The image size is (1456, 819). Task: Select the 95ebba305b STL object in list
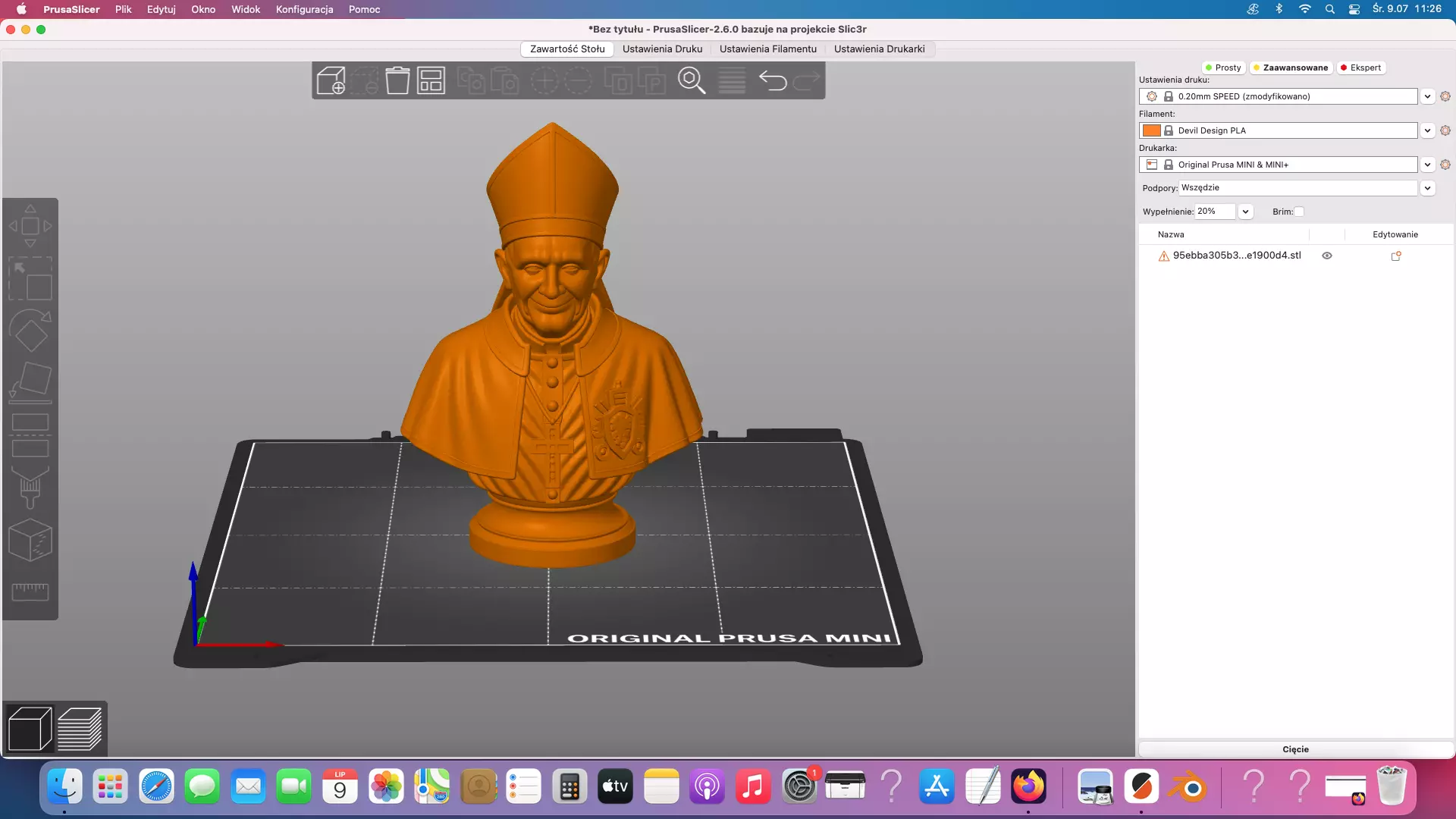(x=1236, y=256)
